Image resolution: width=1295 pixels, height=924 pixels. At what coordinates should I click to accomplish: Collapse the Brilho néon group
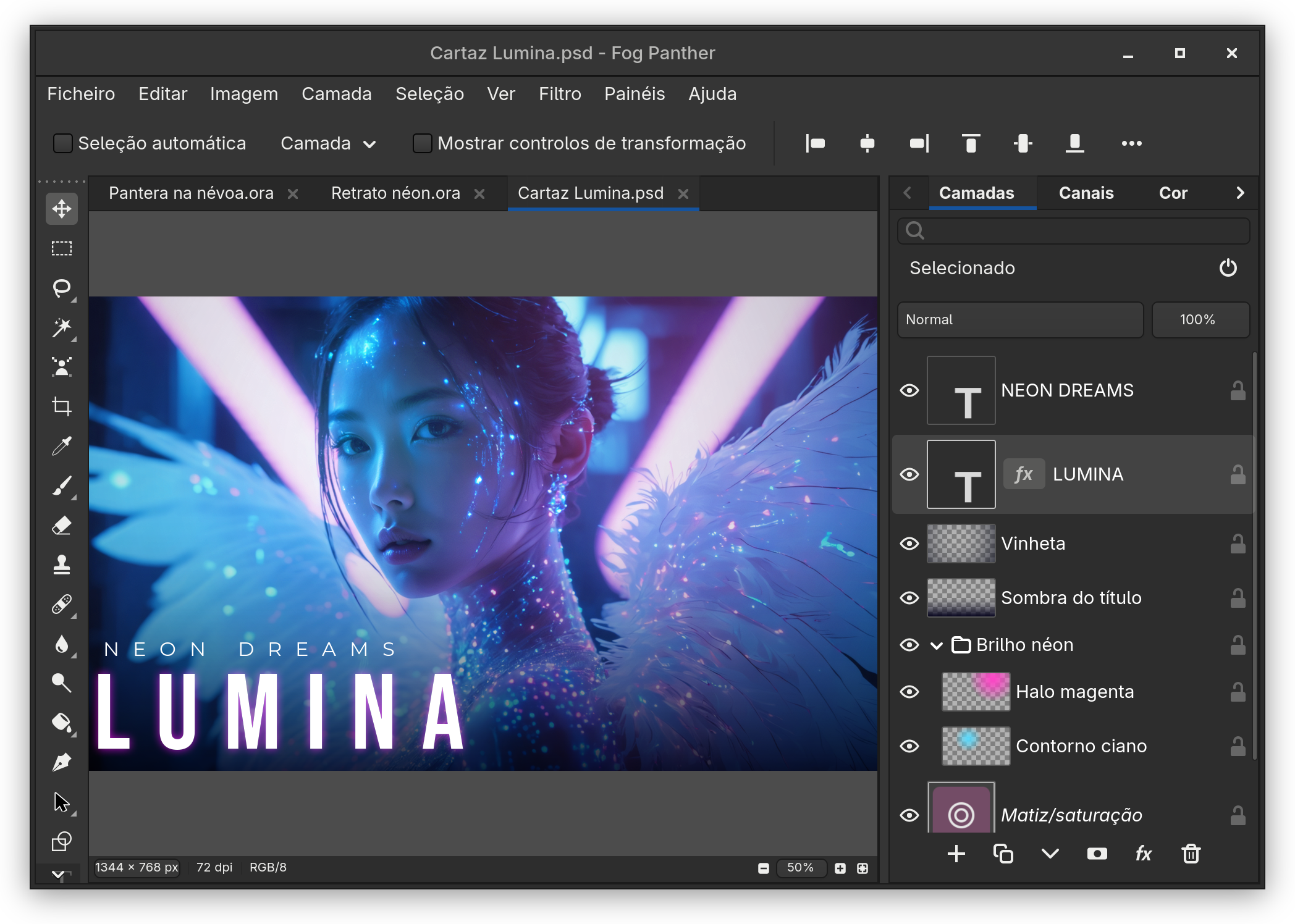(937, 645)
